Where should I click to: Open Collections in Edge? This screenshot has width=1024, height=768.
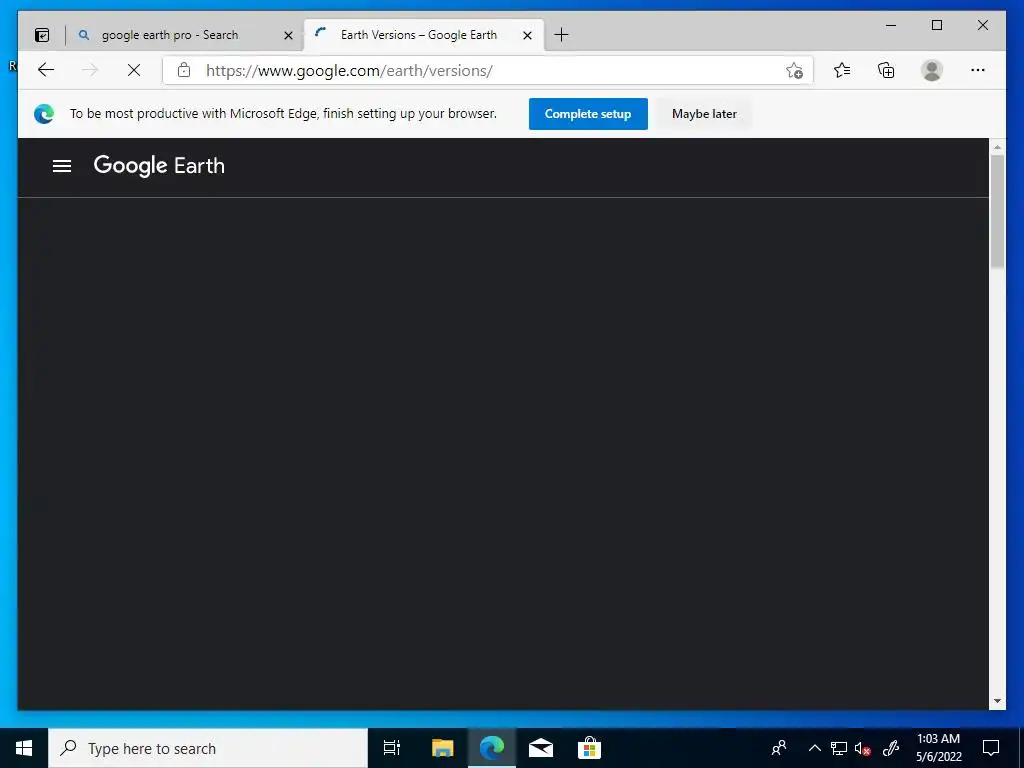[x=886, y=70]
